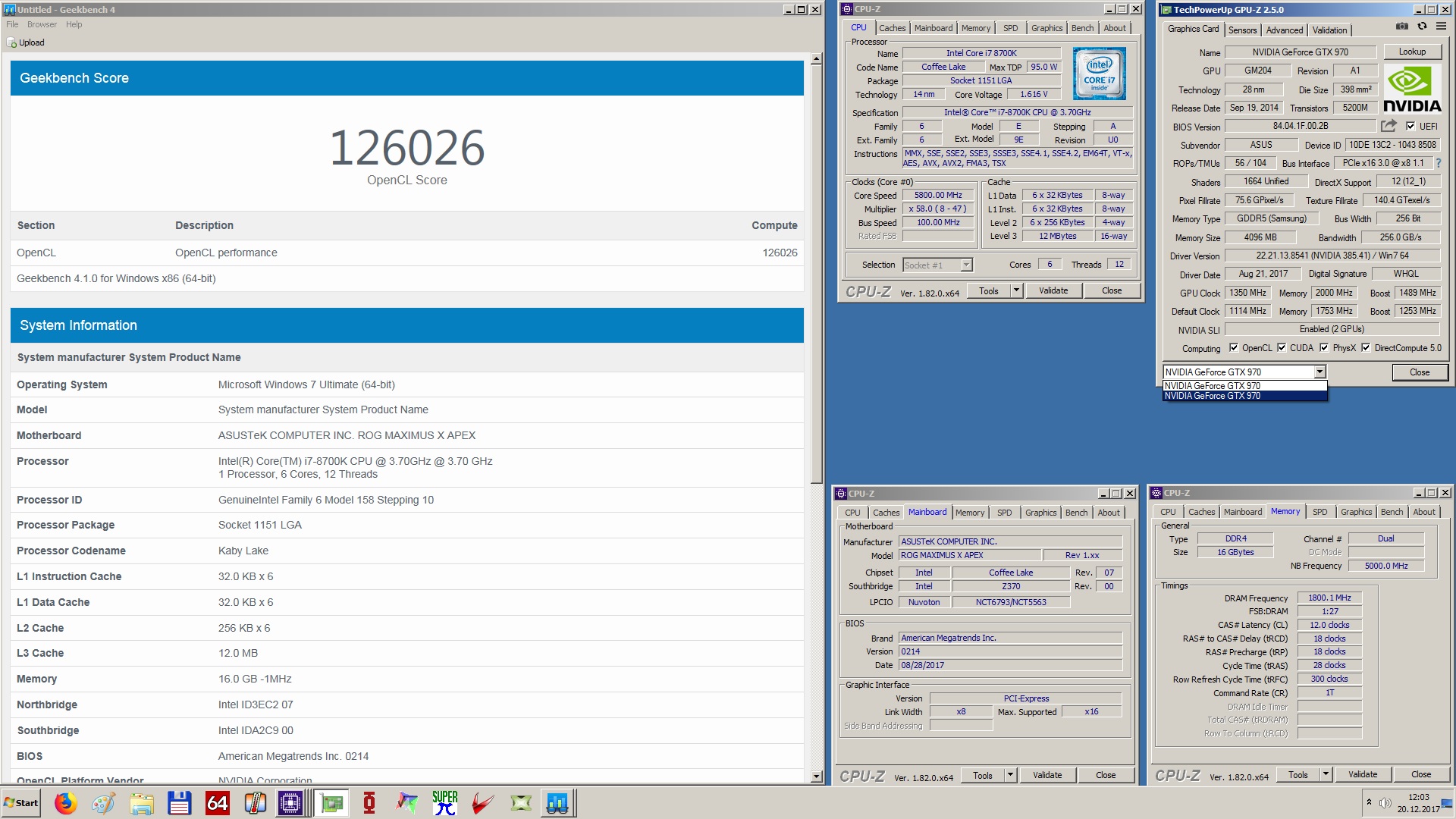Click the Geekbench scrollbar up arrow
The image size is (1456, 819).
coord(816,58)
